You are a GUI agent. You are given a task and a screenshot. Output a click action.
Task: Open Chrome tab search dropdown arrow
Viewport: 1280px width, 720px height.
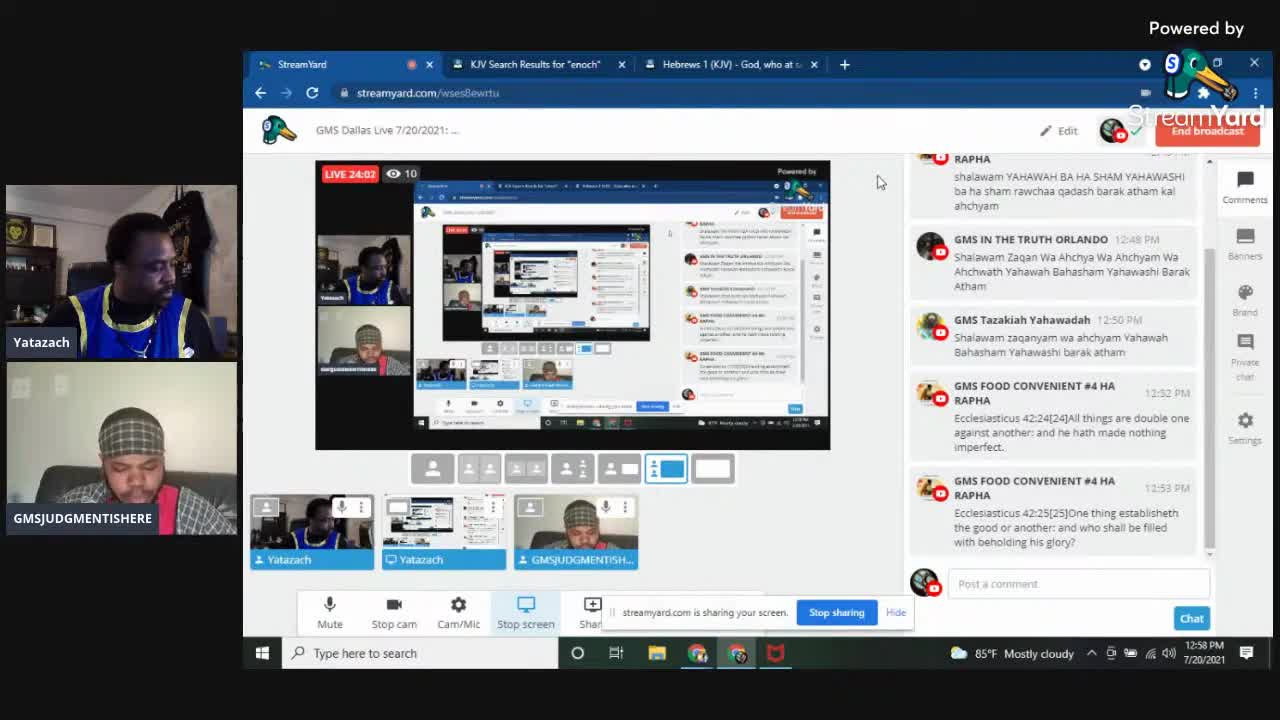(1145, 64)
